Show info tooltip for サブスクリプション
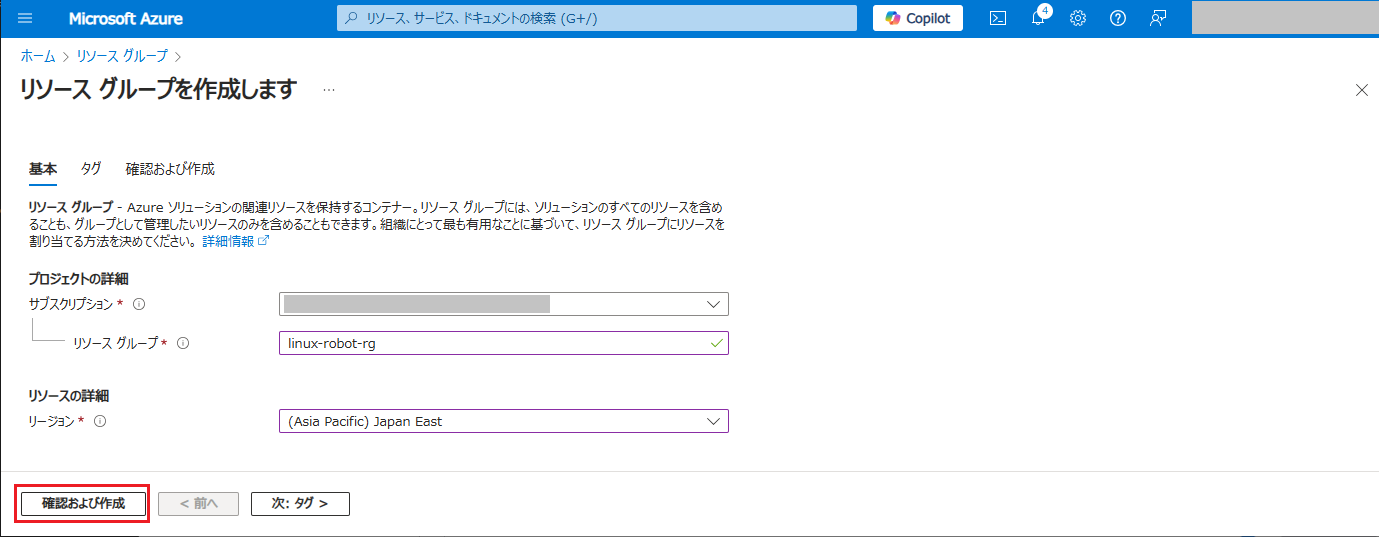 [139, 304]
